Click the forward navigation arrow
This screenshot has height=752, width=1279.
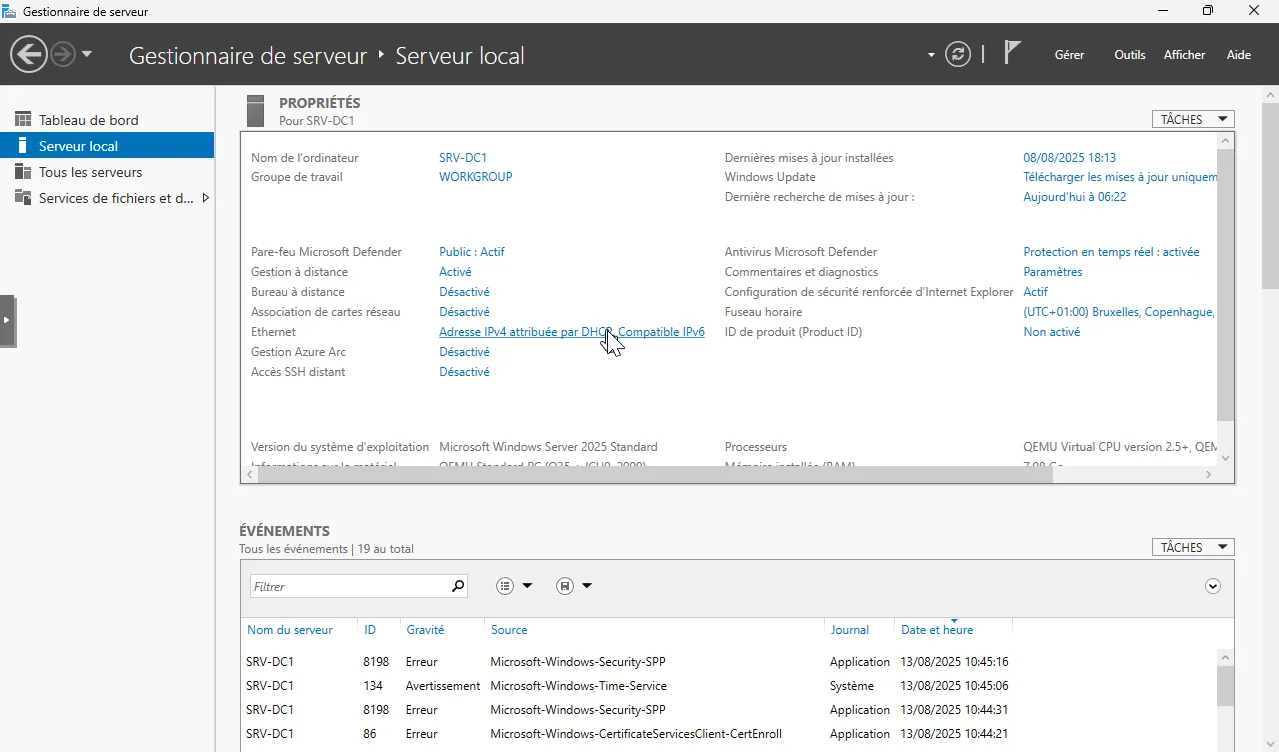[63, 54]
